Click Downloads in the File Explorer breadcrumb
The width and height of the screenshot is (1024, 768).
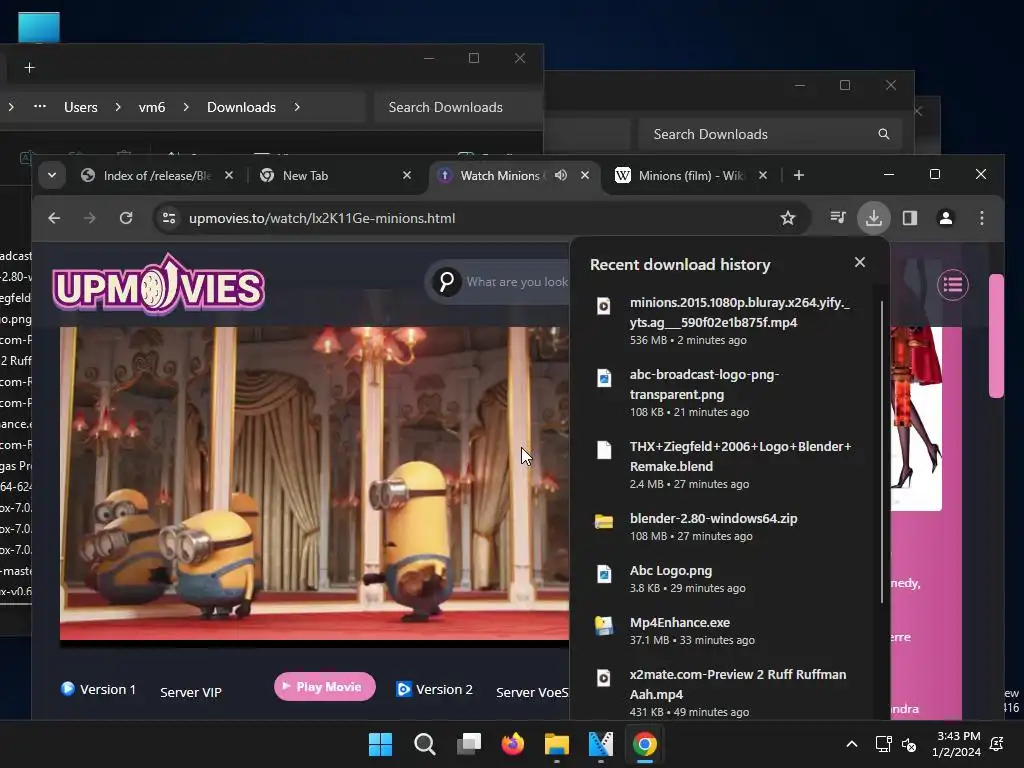click(x=241, y=107)
